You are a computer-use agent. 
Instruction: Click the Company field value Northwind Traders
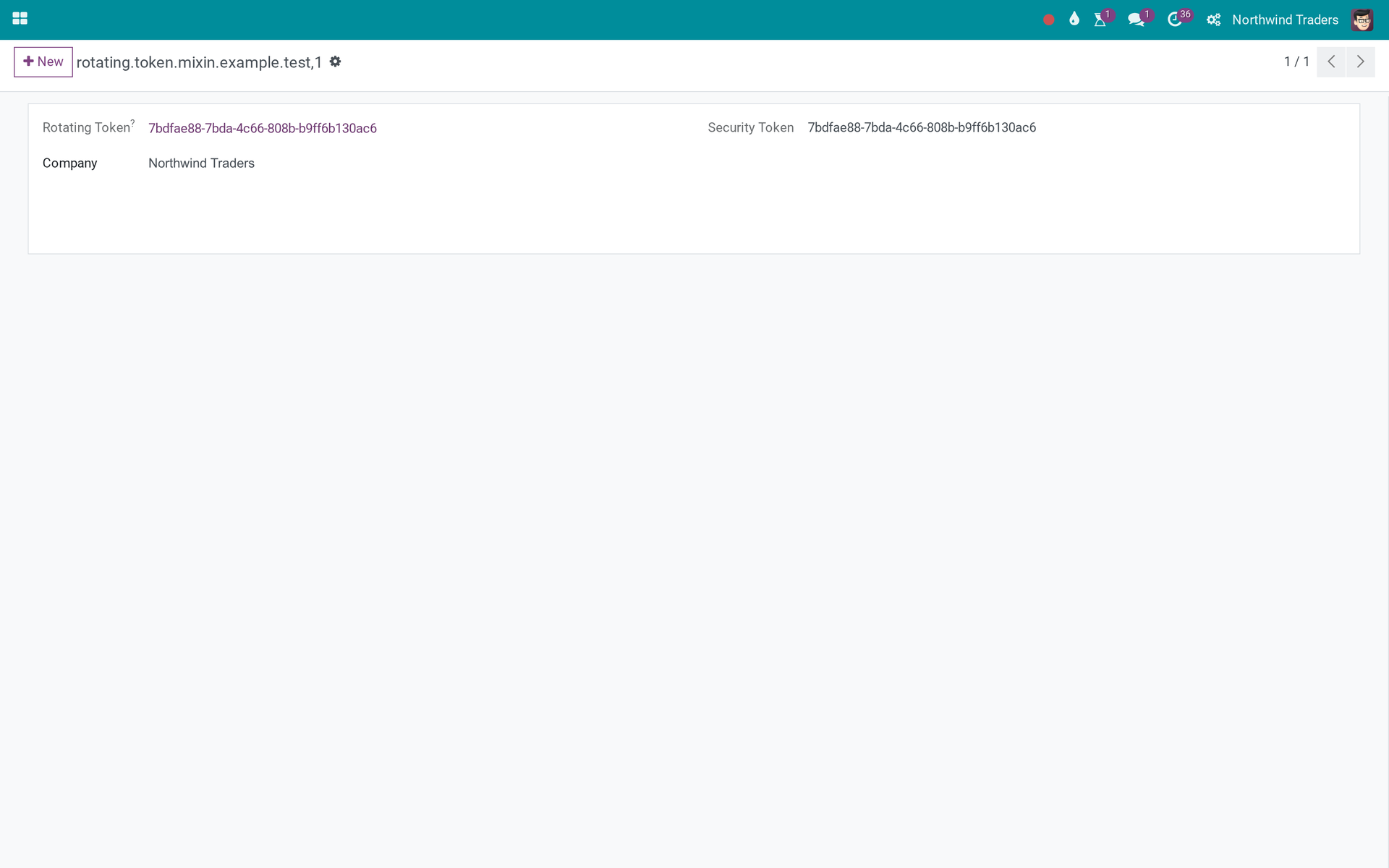(x=201, y=163)
